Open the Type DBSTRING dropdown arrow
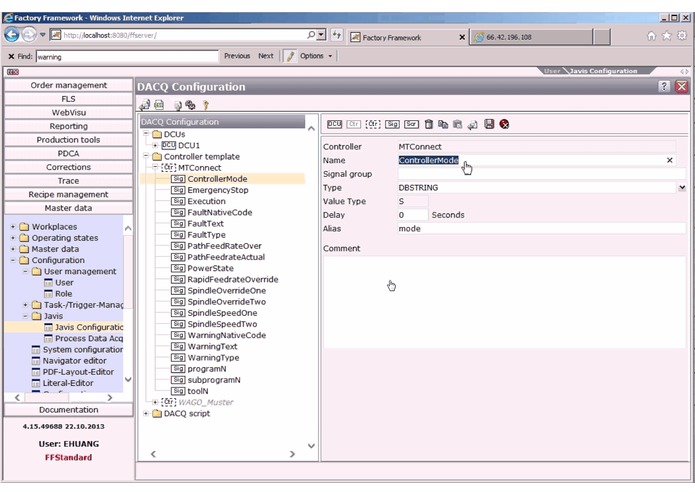Viewport: 695px width, 494px height. (682, 188)
